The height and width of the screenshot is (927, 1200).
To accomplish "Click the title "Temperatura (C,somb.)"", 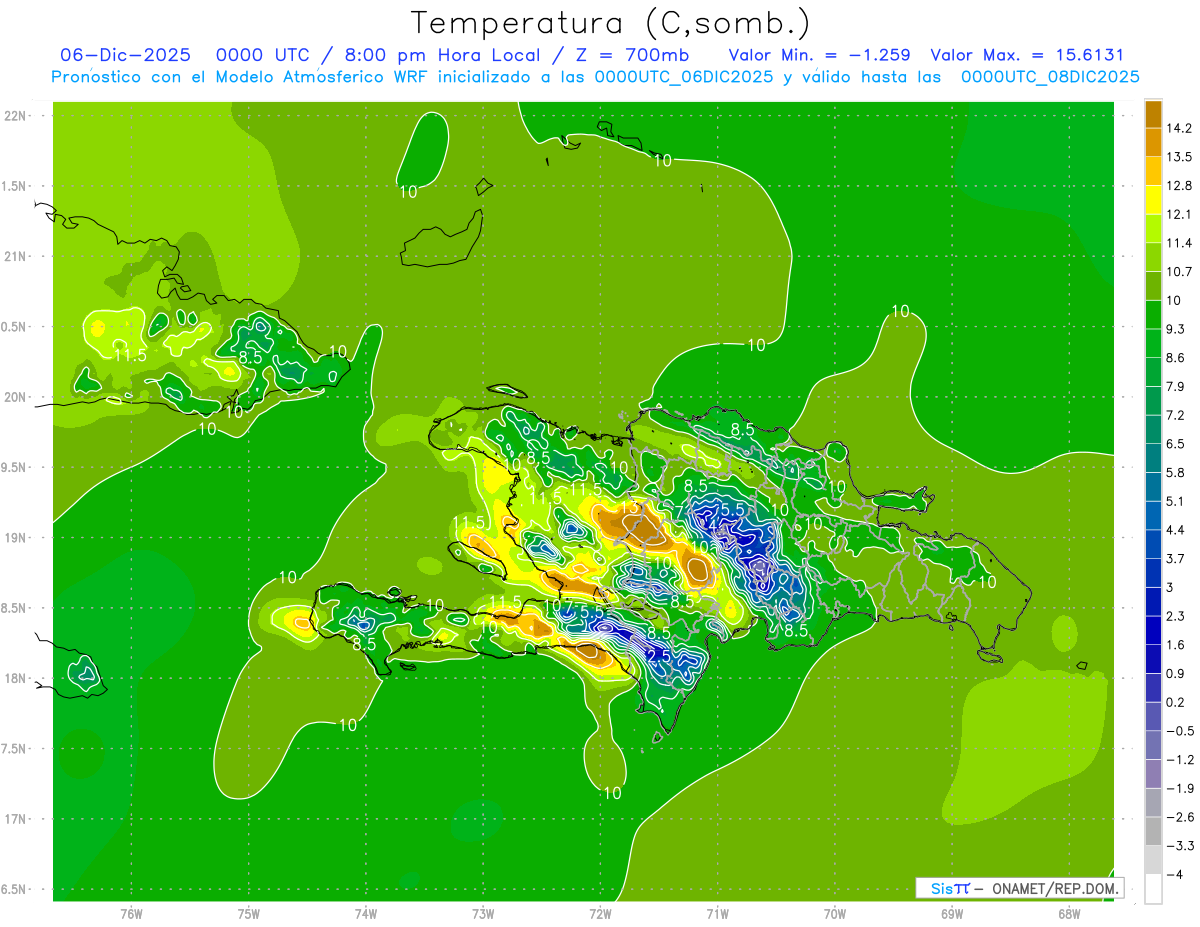I will pos(610,22).
